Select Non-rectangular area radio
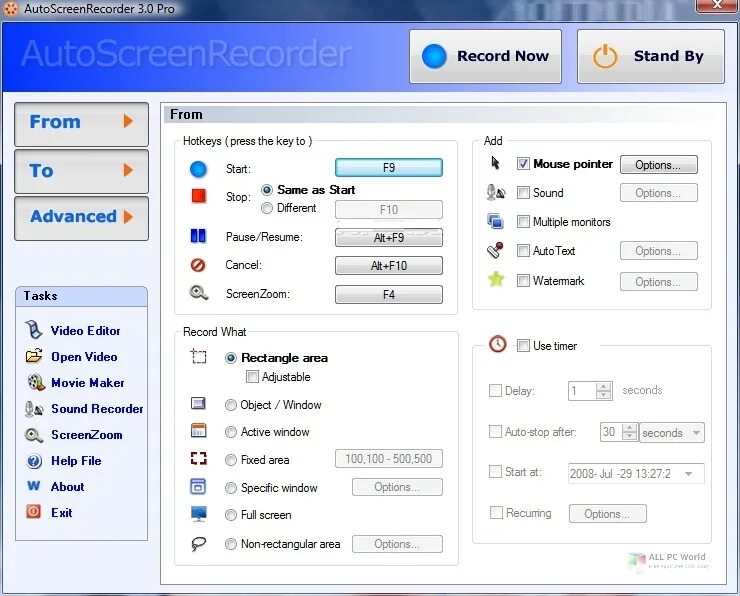 coord(230,545)
